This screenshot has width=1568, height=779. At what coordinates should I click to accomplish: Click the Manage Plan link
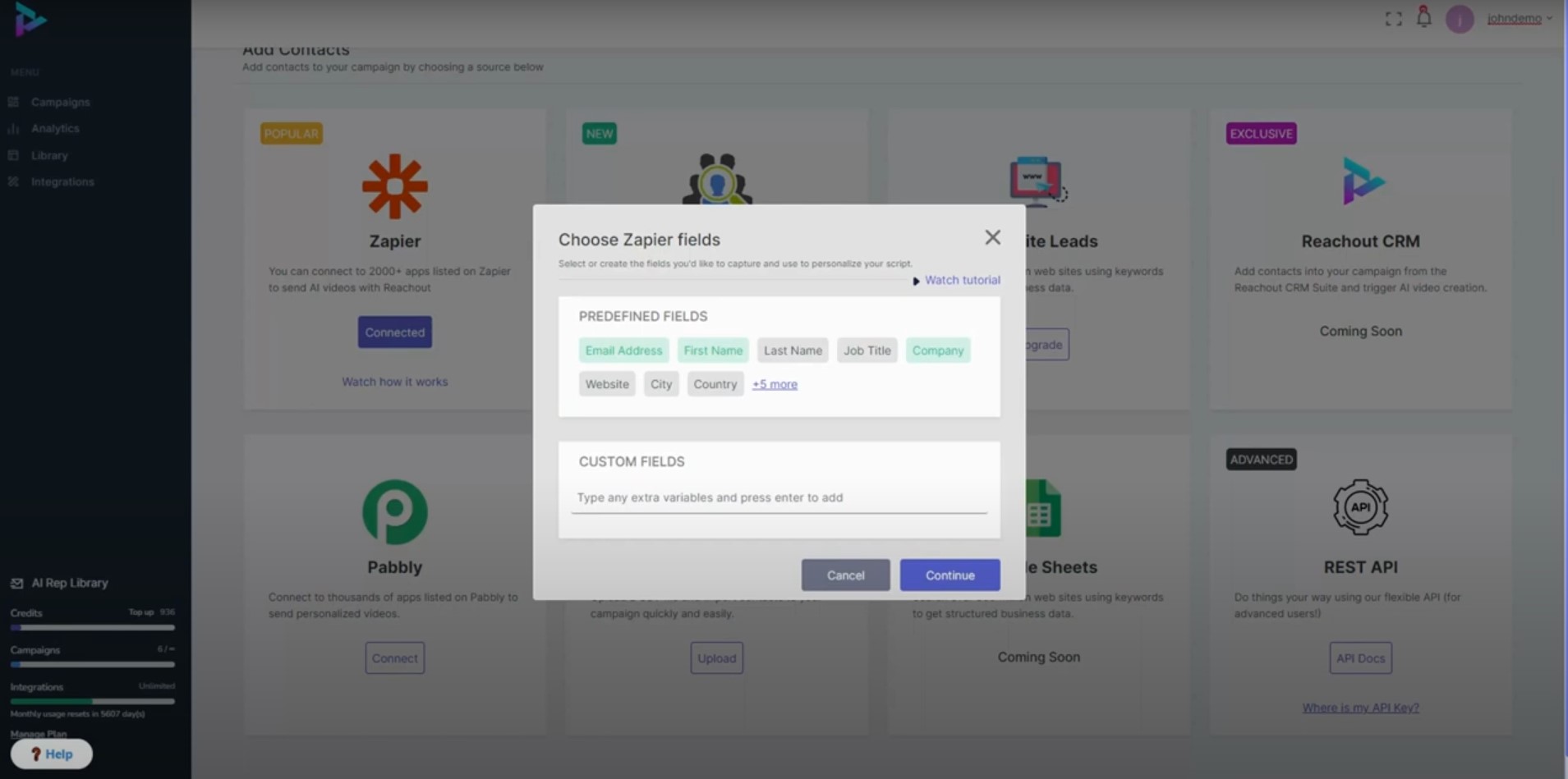coord(39,734)
